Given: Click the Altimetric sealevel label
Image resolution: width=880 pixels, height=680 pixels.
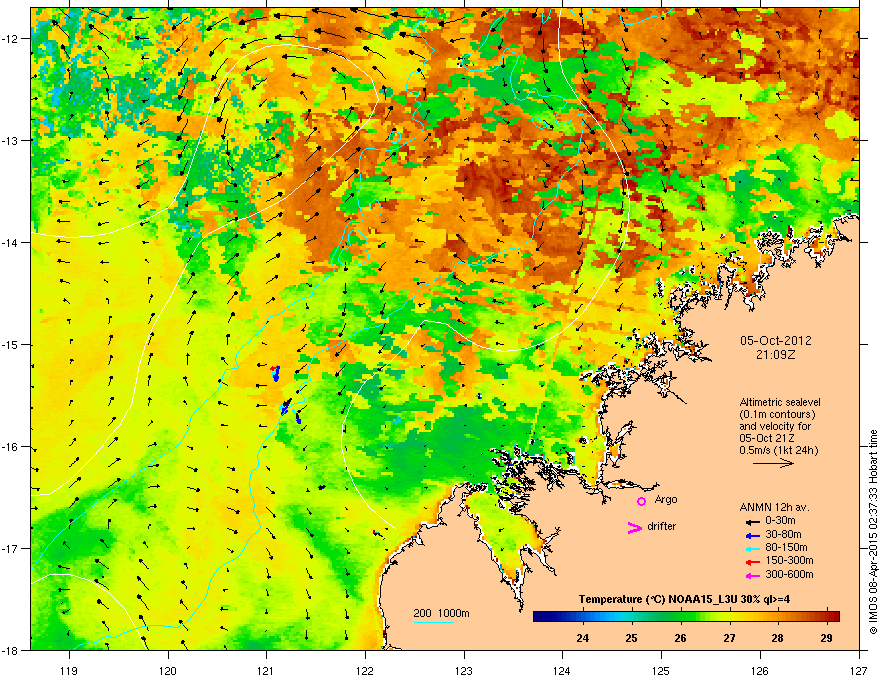Looking at the screenshot, I should pos(780,402).
